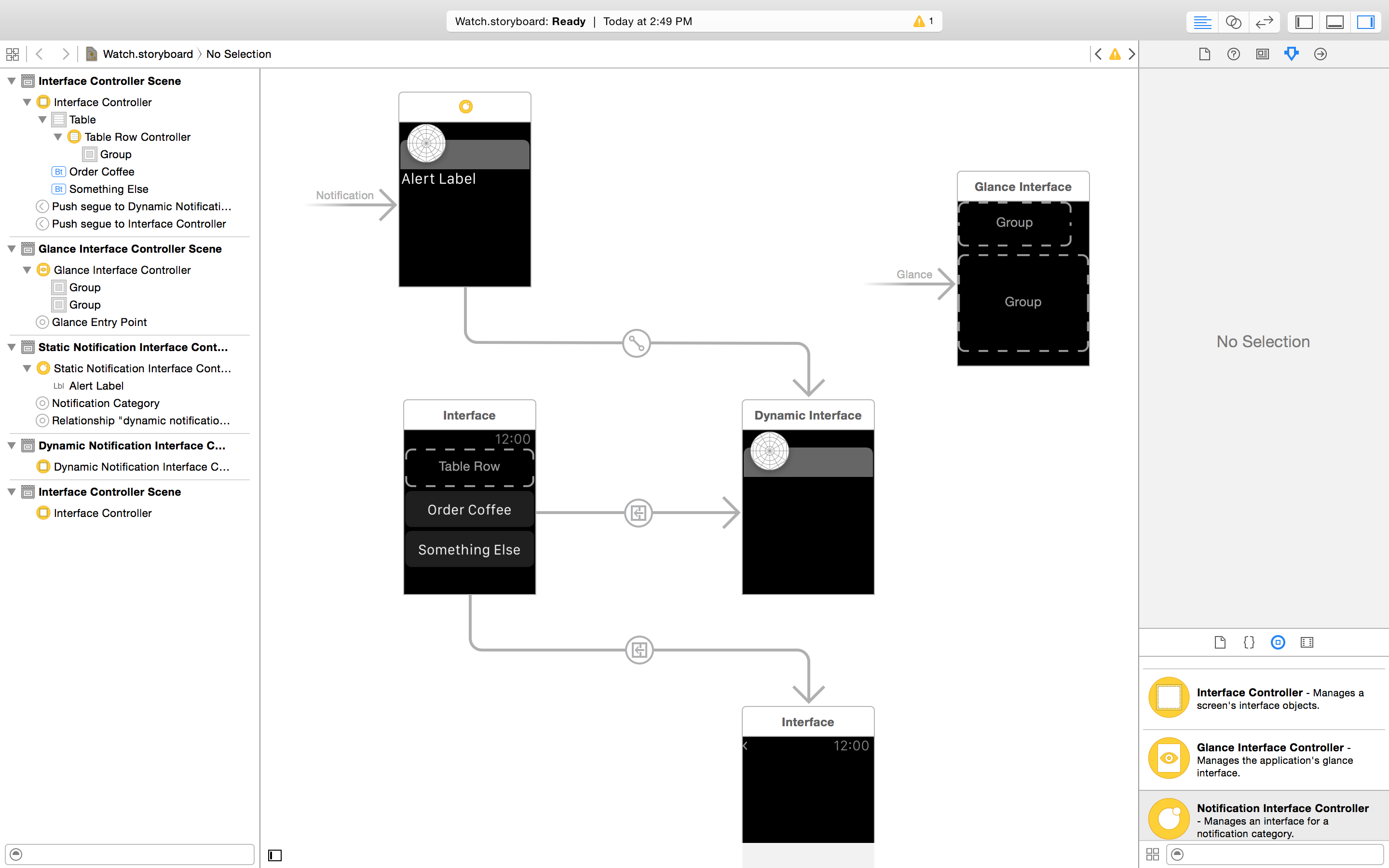The width and height of the screenshot is (1389, 868).
Task: Select the push segue icon to lower Interface
Action: [x=640, y=650]
